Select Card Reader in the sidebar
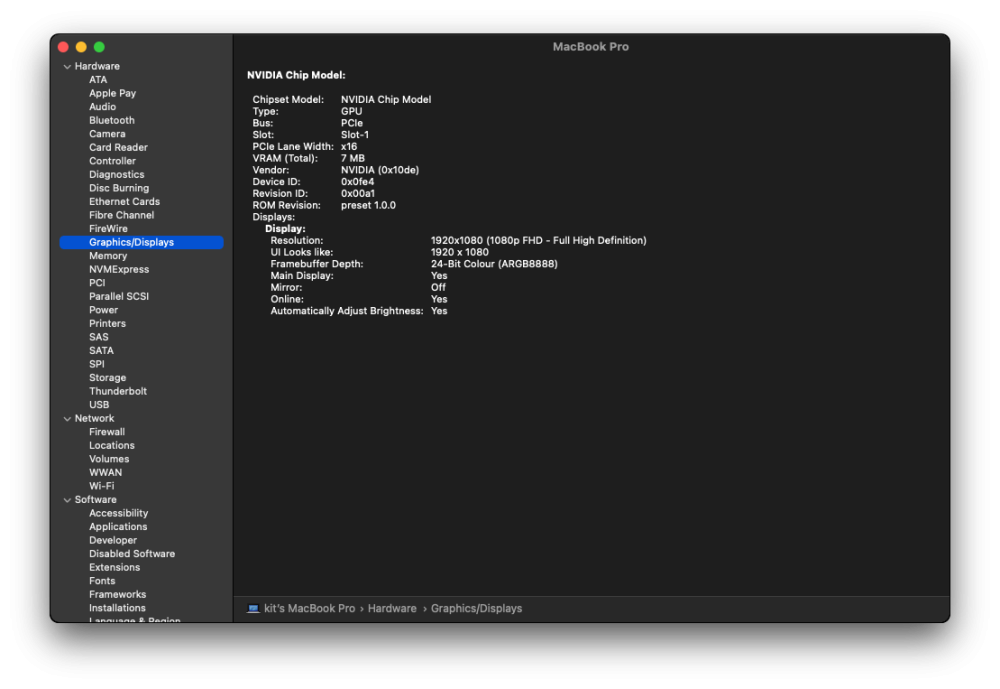Viewport: 1000px width, 689px height. coord(118,147)
